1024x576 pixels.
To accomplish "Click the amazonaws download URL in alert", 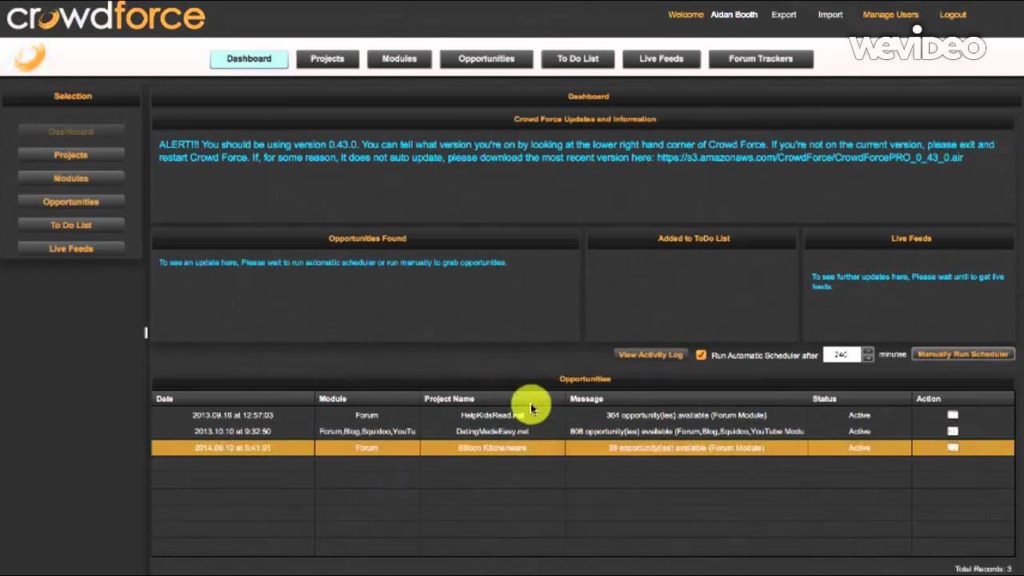I will [810, 157].
